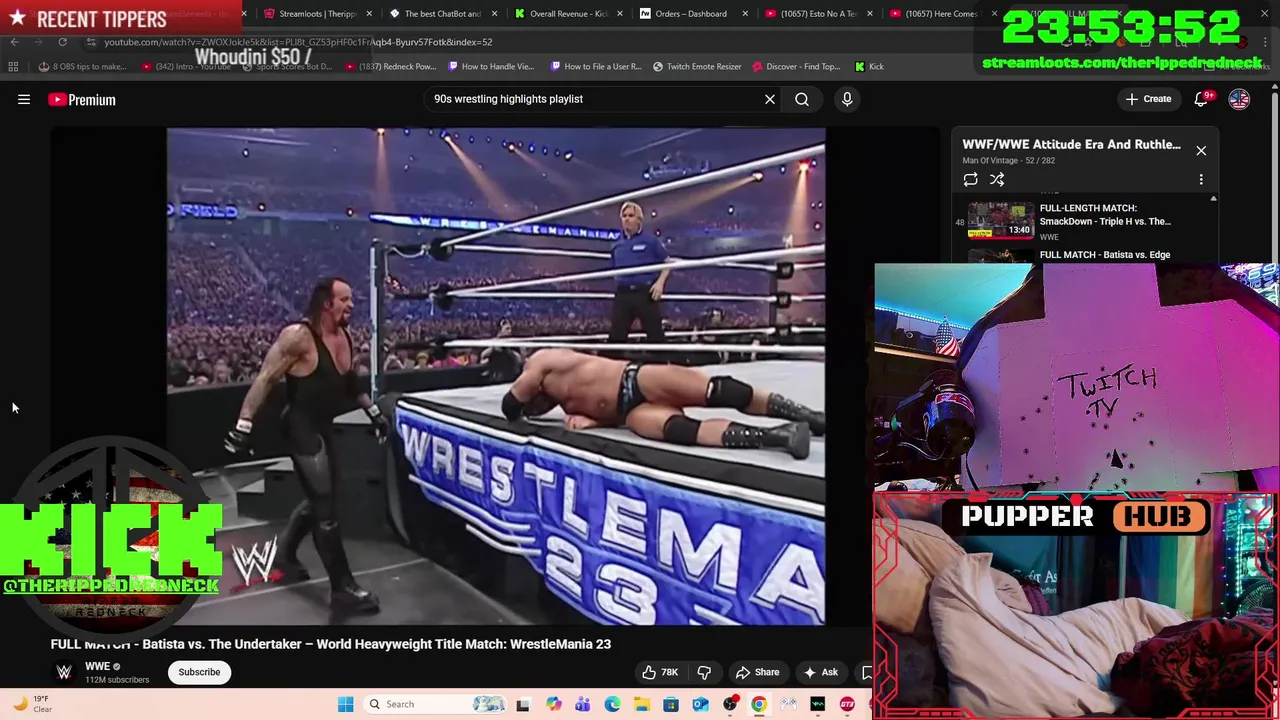Switch to the Overall Revenue Kick tab
Screen dimensions: 1280x720
coord(567,14)
